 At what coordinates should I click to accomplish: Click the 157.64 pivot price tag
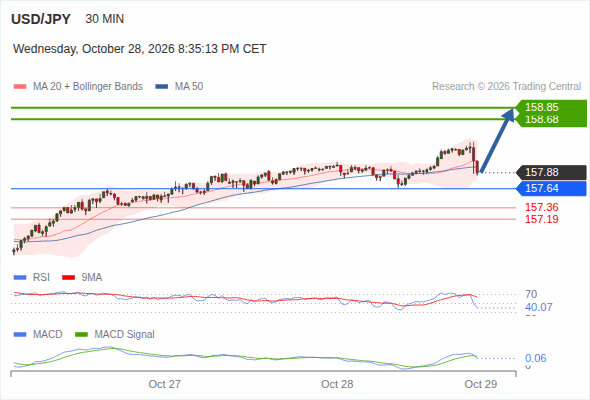(x=551, y=188)
